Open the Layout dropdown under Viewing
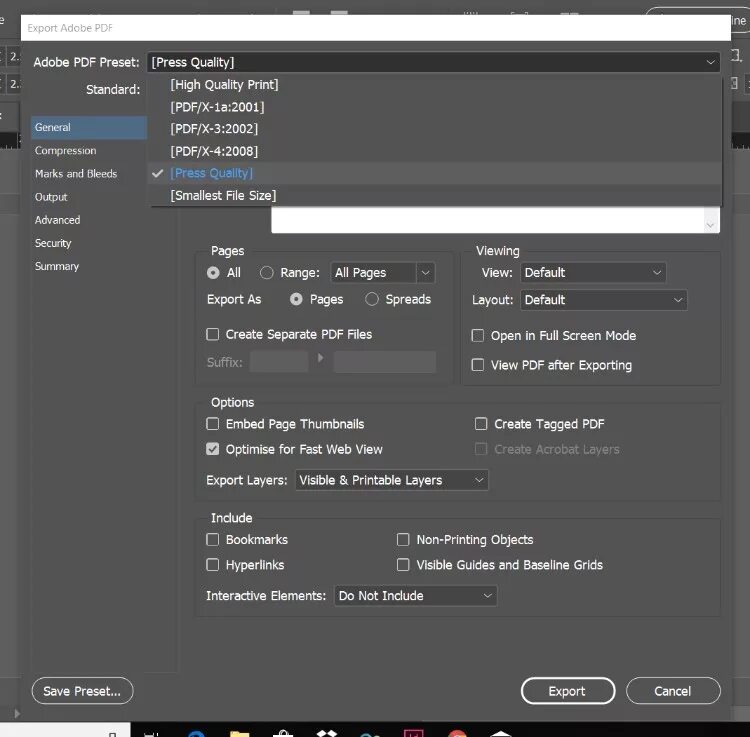Screen dimensions: 750x737 [x=604, y=300]
